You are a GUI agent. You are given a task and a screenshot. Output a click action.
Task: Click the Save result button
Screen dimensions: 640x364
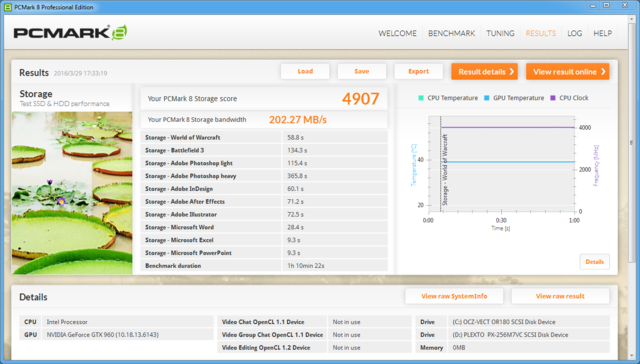pyautogui.click(x=362, y=71)
